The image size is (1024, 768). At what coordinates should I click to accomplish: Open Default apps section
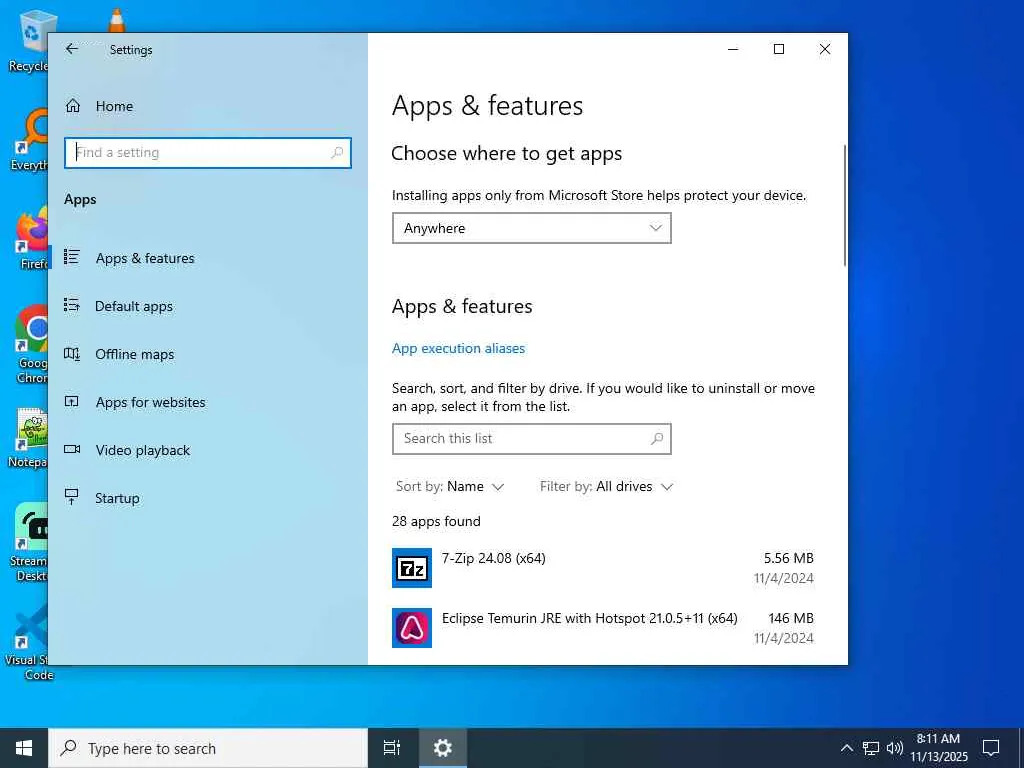tap(208, 306)
